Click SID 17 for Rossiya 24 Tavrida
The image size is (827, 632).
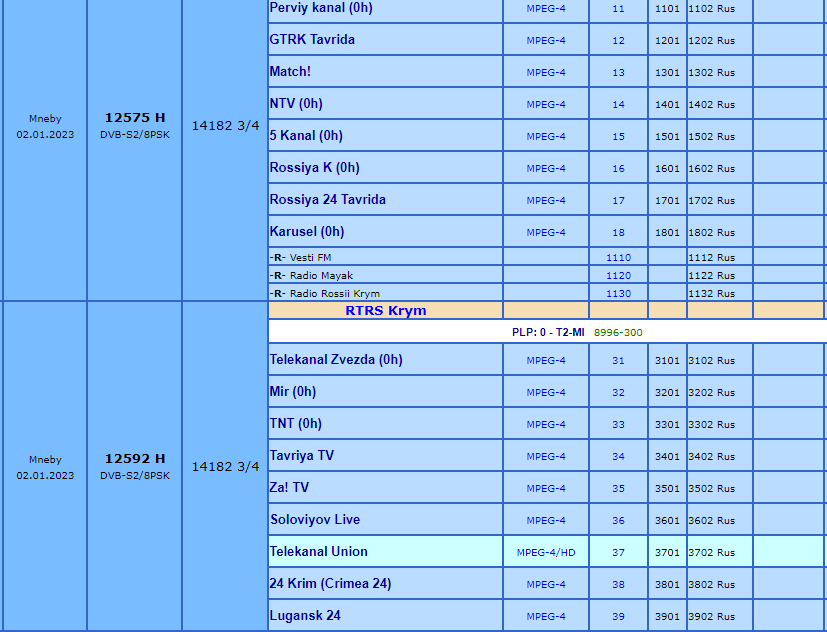[619, 200]
